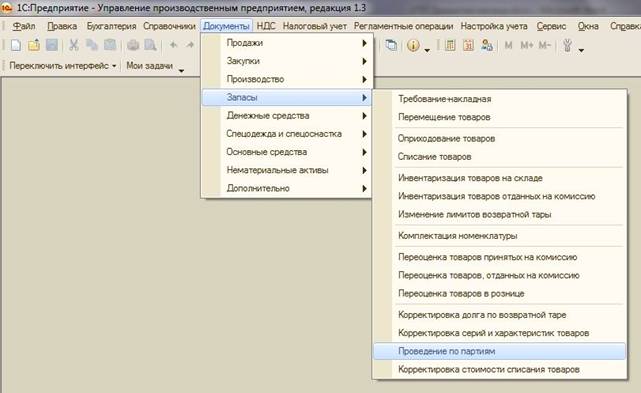Select the highlighted Запасы menu item

click(287, 97)
